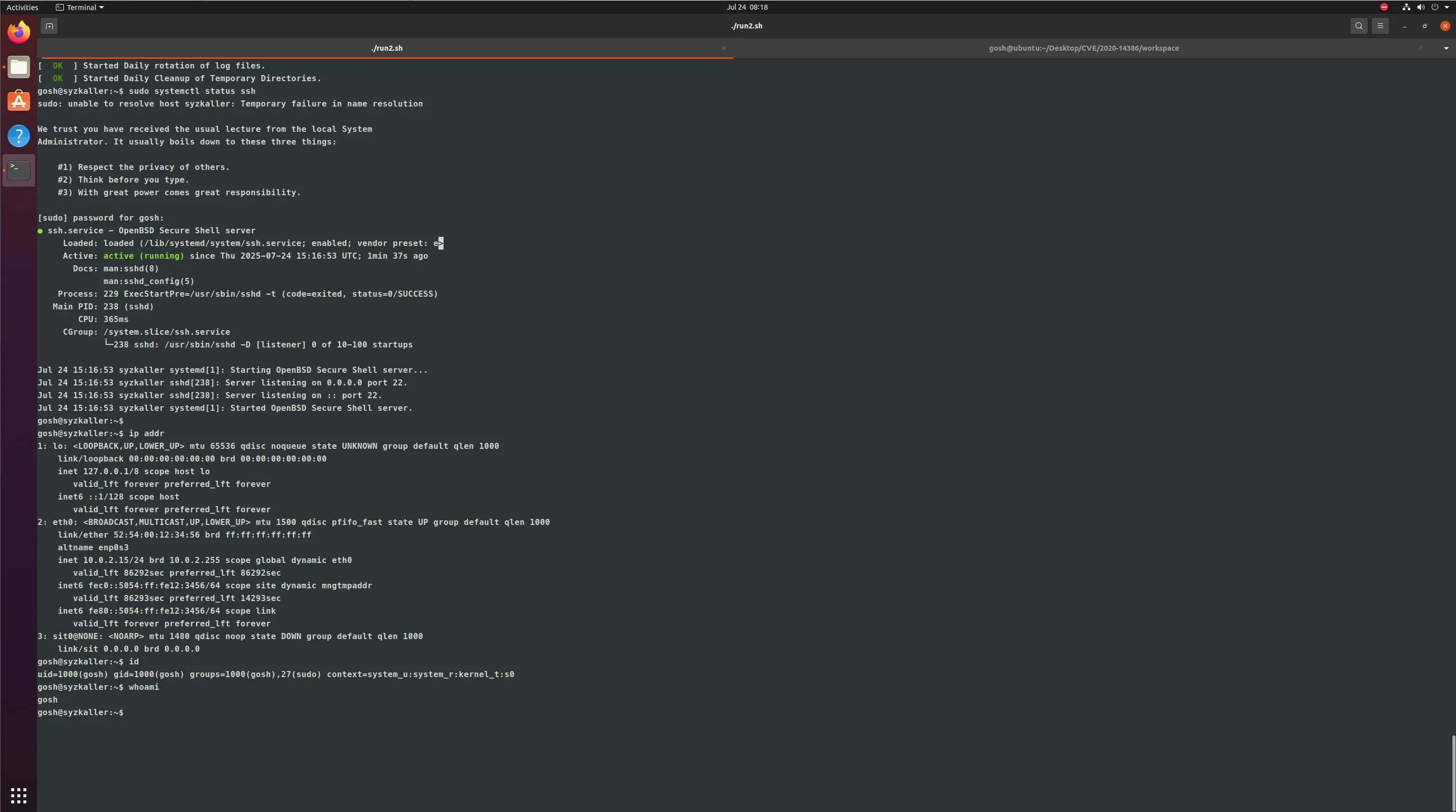
Task: Open the Help icon in dock
Action: click(19, 136)
